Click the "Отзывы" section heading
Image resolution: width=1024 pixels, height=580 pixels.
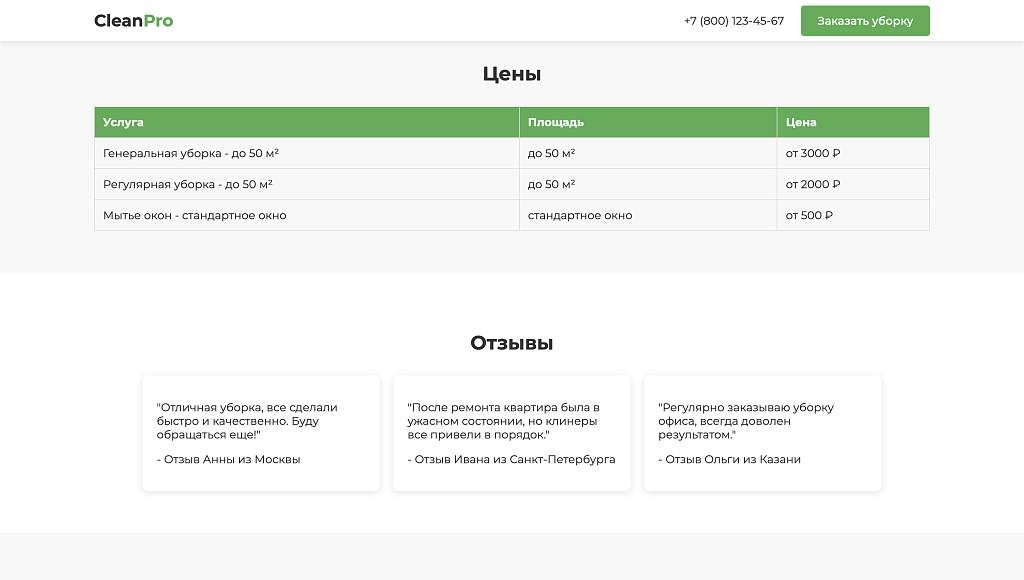click(511, 342)
